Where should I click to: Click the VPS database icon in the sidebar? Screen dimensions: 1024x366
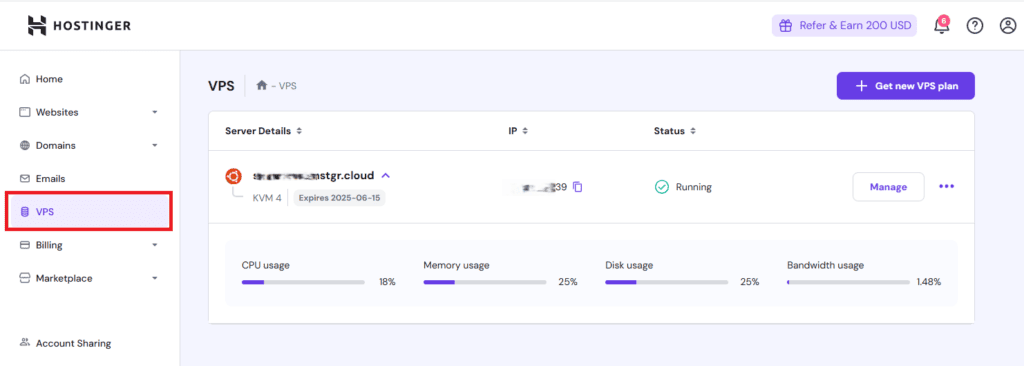tap(25, 212)
